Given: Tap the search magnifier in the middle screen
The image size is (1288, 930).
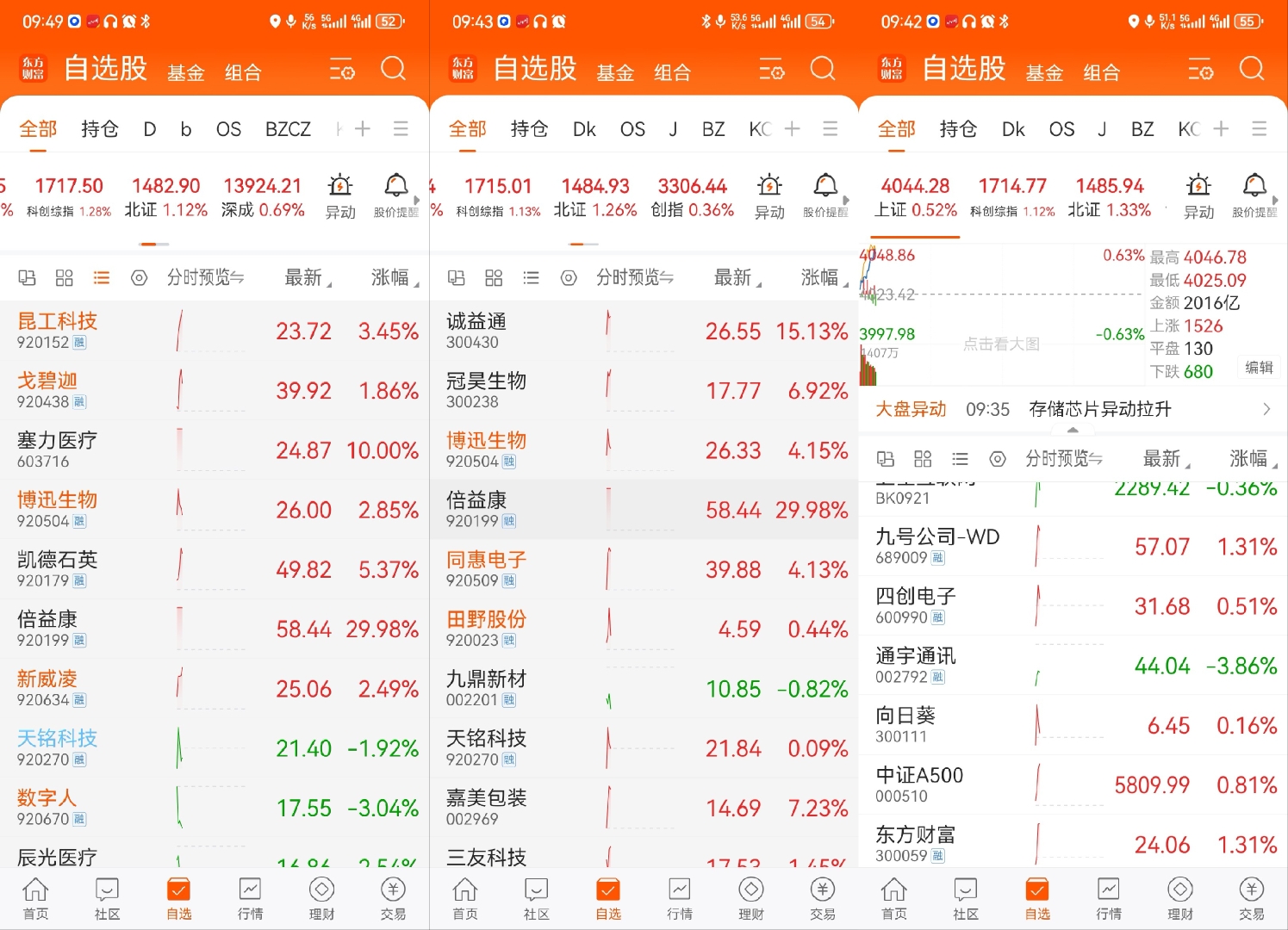Looking at the screenshot, I should pos(823,69).
